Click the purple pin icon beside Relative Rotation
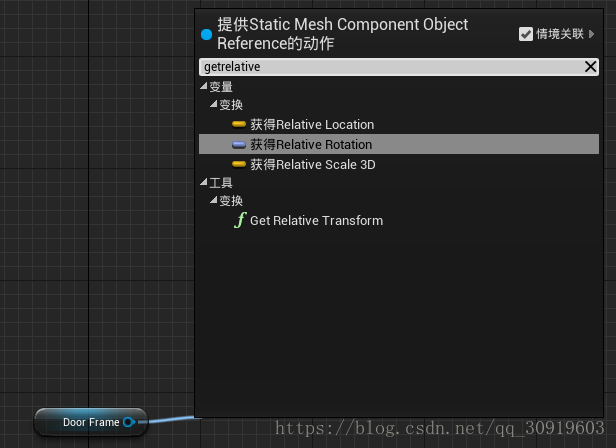The width and height of the screenshot is (616, 448). point(239,145)
